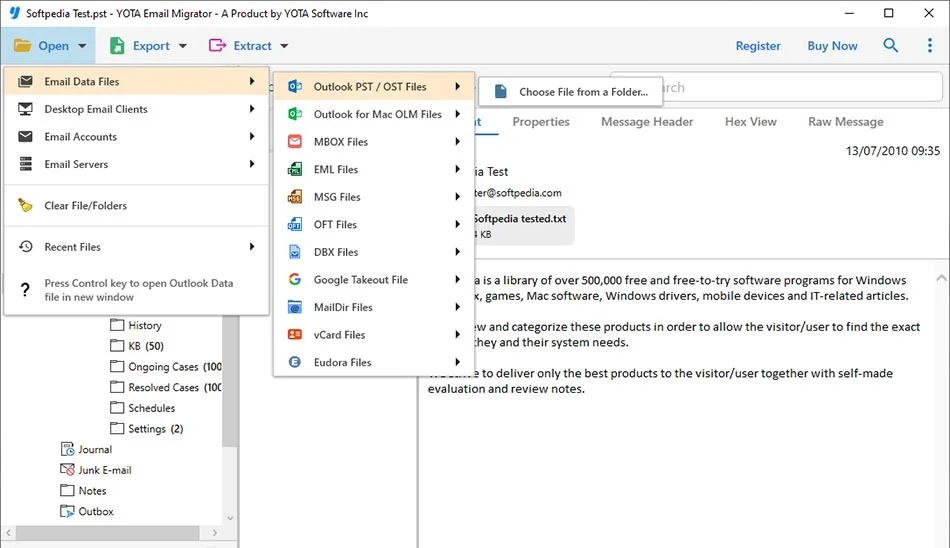Select Choose File from a Folder option

pos(571,92)
